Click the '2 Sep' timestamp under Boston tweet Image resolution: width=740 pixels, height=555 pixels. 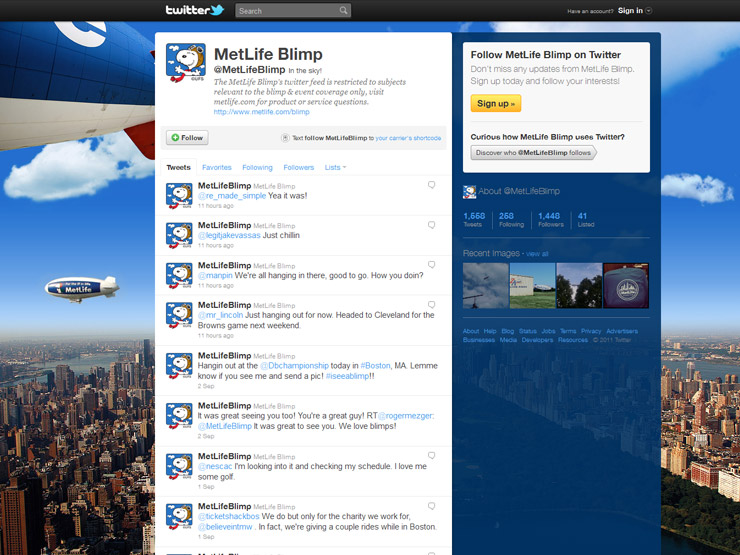coord(206,386)
